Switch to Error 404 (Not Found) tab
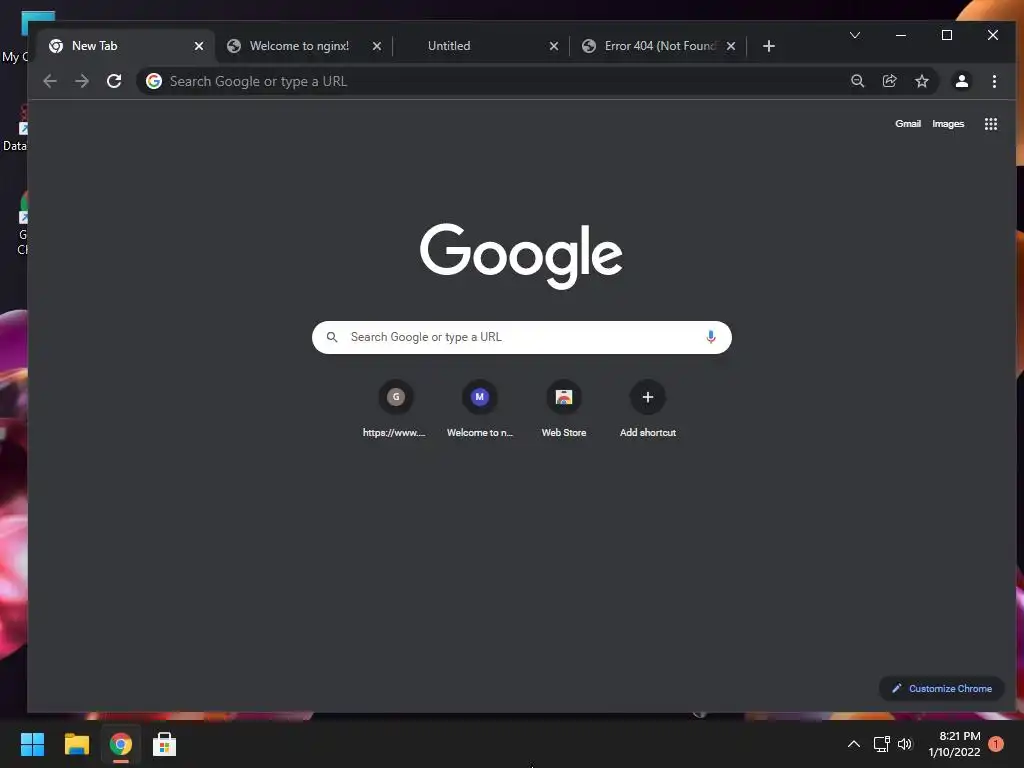The image size is (1024, 768). click(x=658, y=46)
